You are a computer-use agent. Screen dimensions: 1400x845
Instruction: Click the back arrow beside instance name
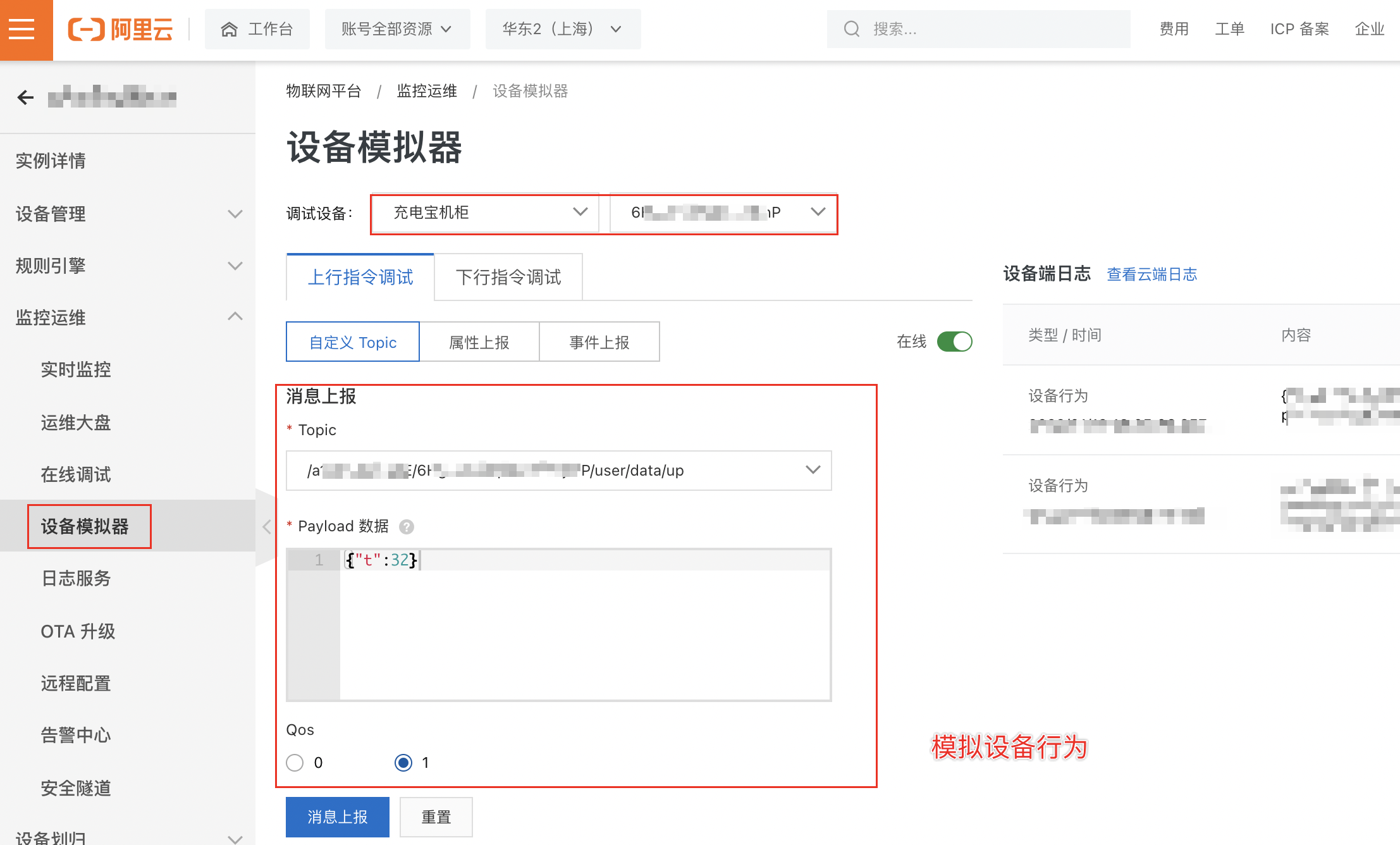click(x=25, y=97)
